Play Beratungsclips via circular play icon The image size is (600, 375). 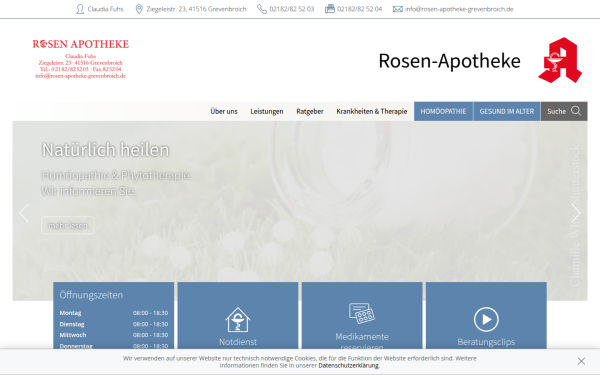click(x=486, y=319)
